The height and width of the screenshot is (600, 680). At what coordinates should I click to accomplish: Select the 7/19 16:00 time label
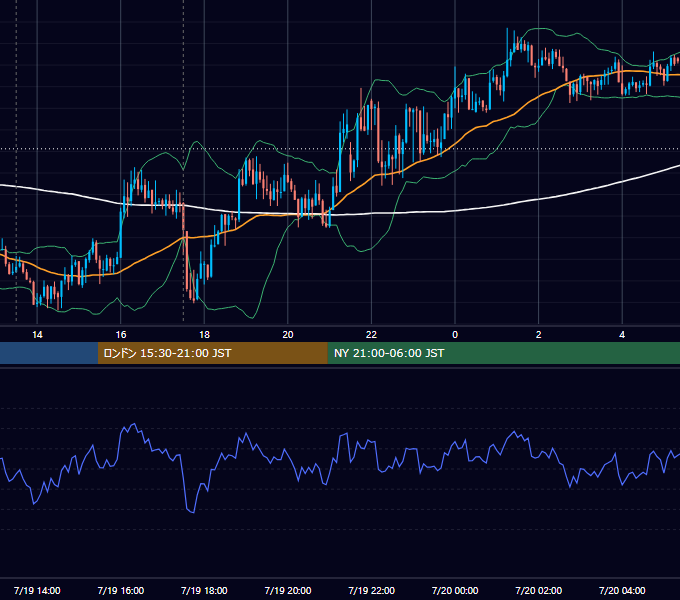121,590
